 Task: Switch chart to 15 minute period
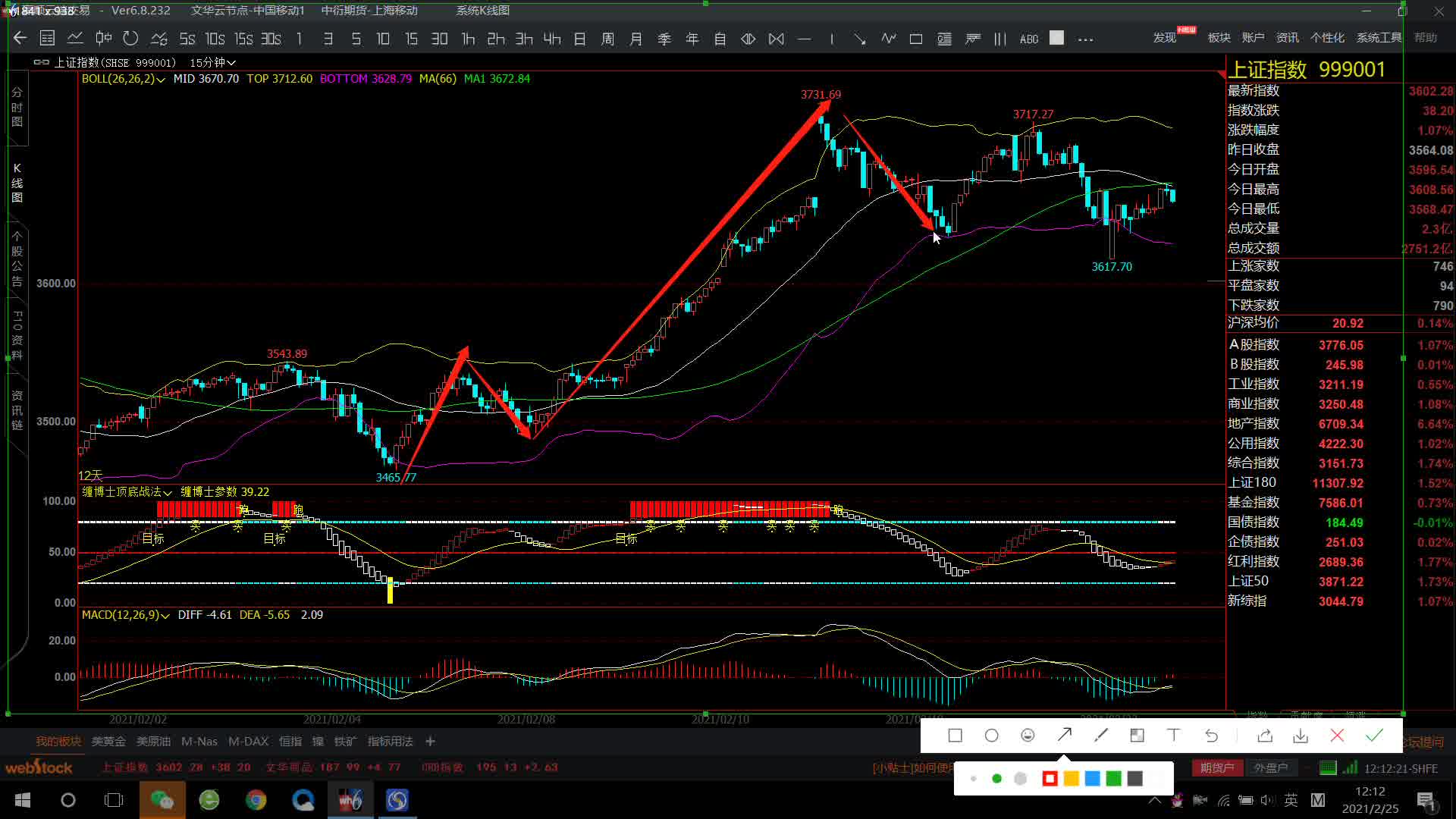411,39
